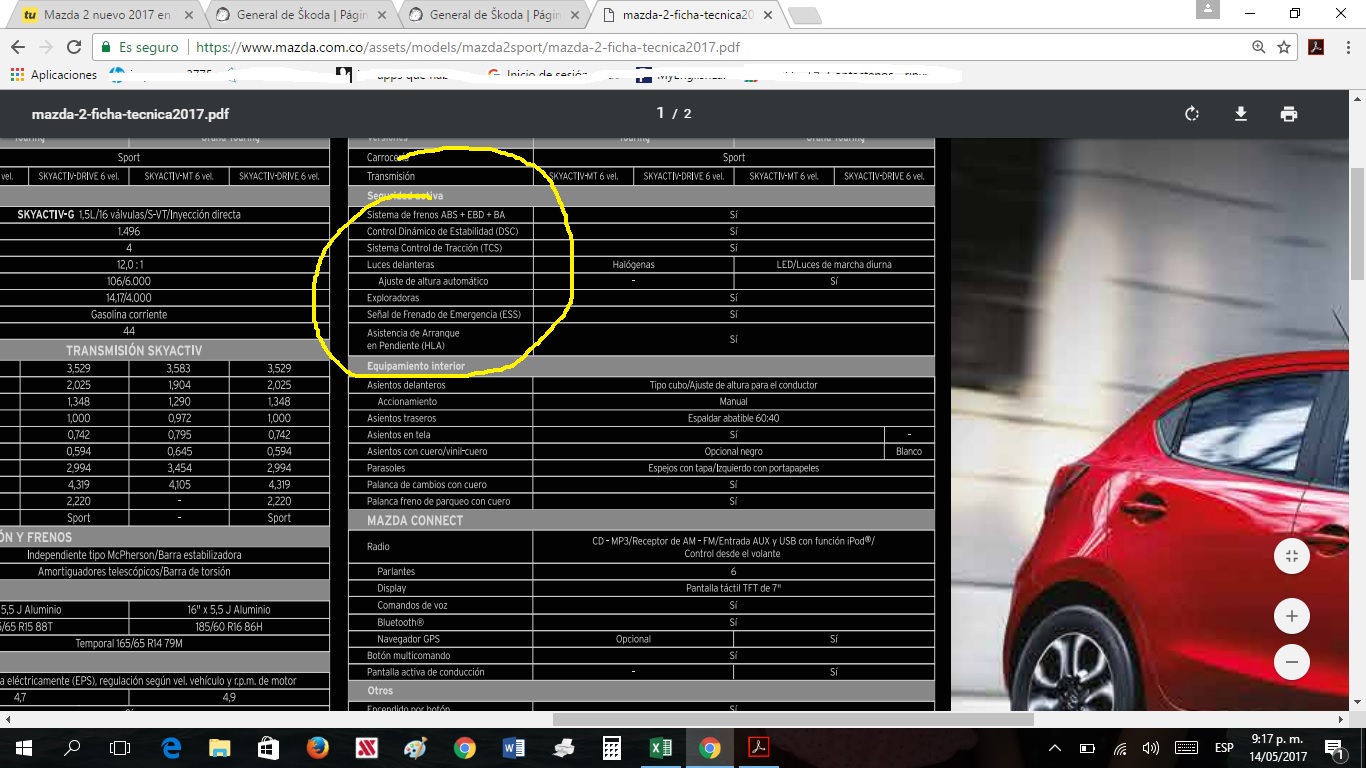The image size is (1366, 768).
Task: Switch ESP input language
Action: click(1224, 748)
